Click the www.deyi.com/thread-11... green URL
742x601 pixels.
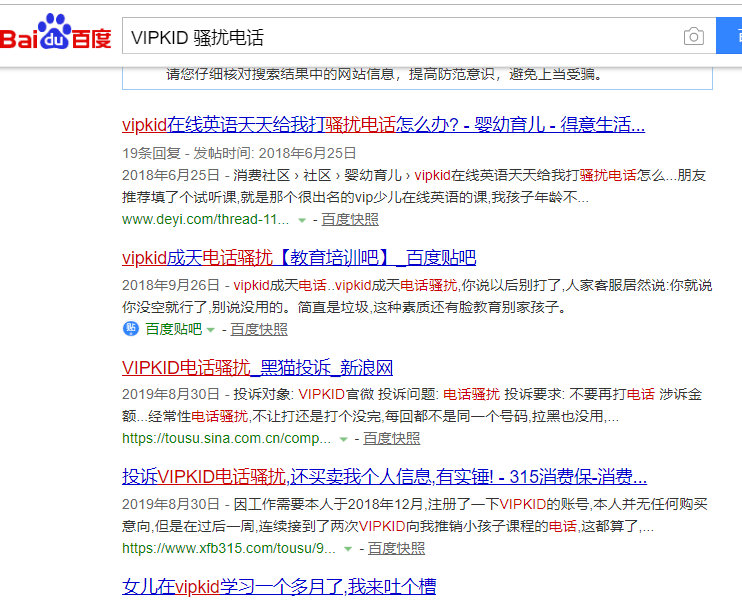point(205,220)
